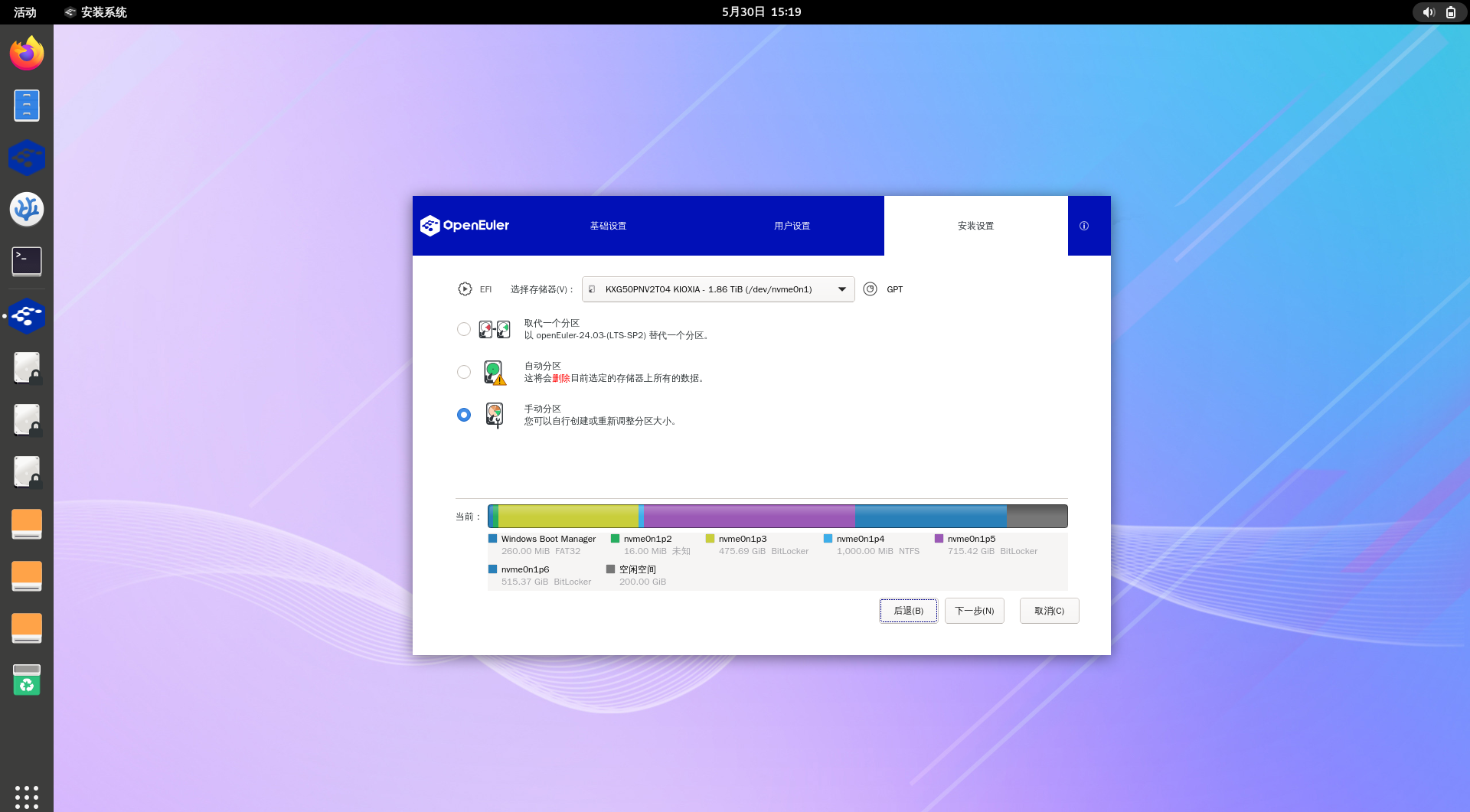The image size is (1470, 812).
Task: Click the openEuler logo in header
Action: pyautogui.click(x=465, y=225)
